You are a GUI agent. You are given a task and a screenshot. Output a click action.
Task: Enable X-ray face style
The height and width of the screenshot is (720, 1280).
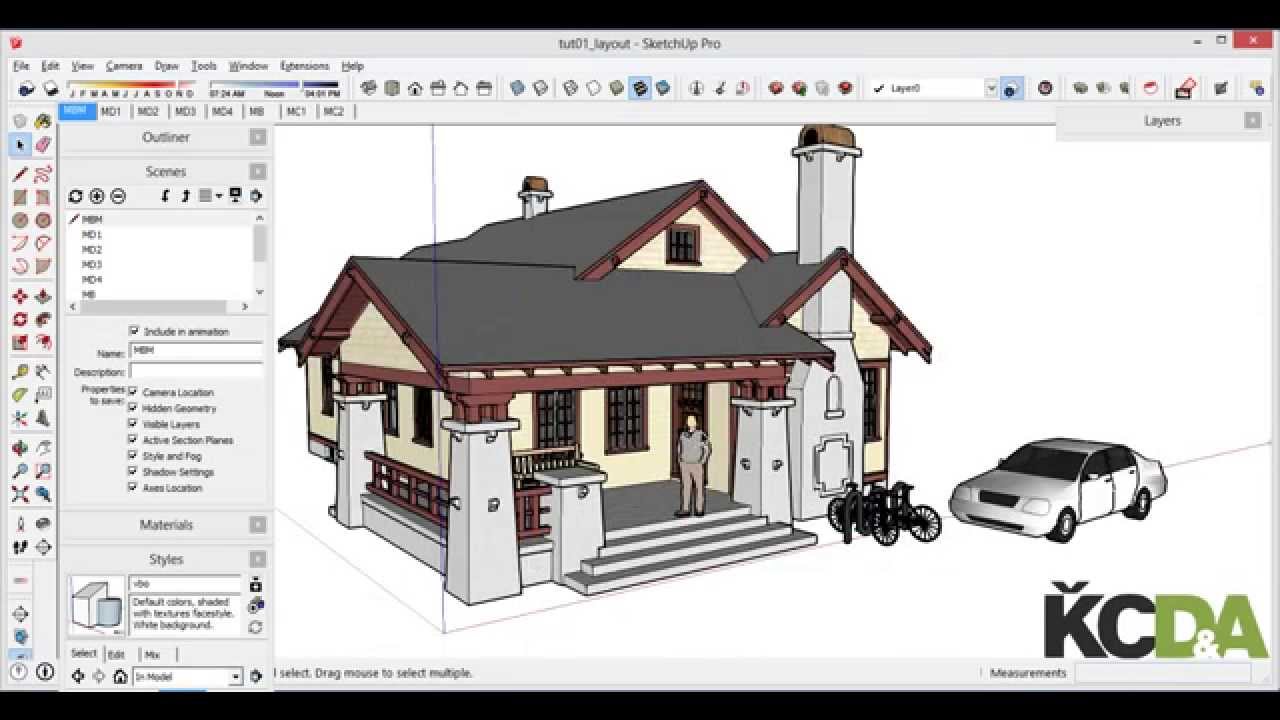(517, 88)
